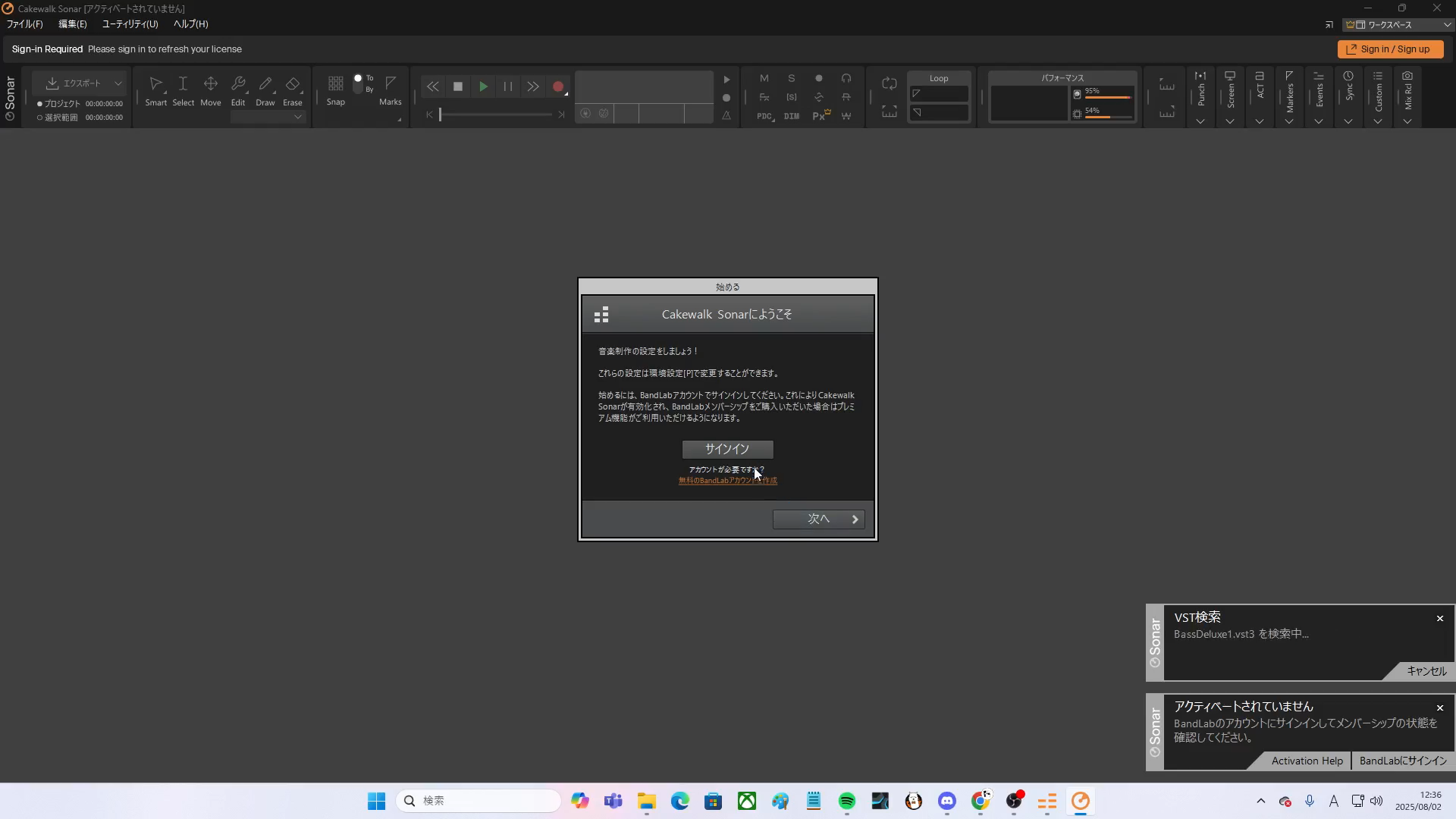Click the Windows Start button

point(376,801)
